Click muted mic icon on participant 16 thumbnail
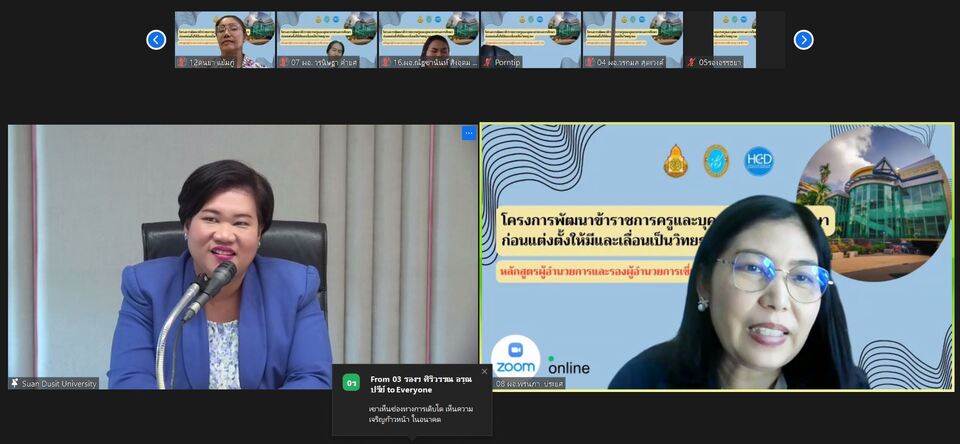The height and width of the screenshot is (444, 960). coord(386,62)
